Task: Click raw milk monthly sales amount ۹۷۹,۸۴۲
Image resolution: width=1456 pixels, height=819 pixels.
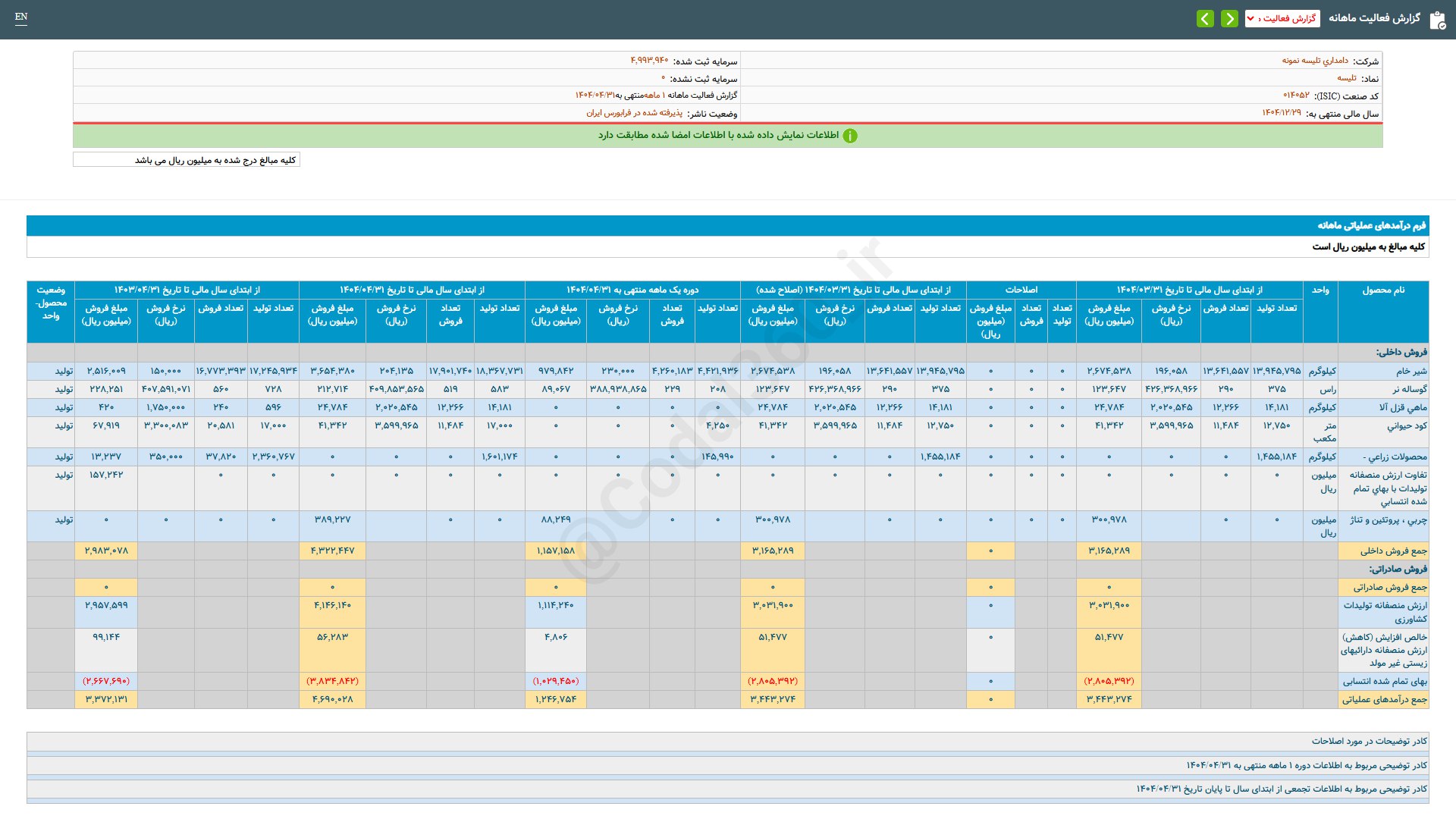Action: (556, 371)
